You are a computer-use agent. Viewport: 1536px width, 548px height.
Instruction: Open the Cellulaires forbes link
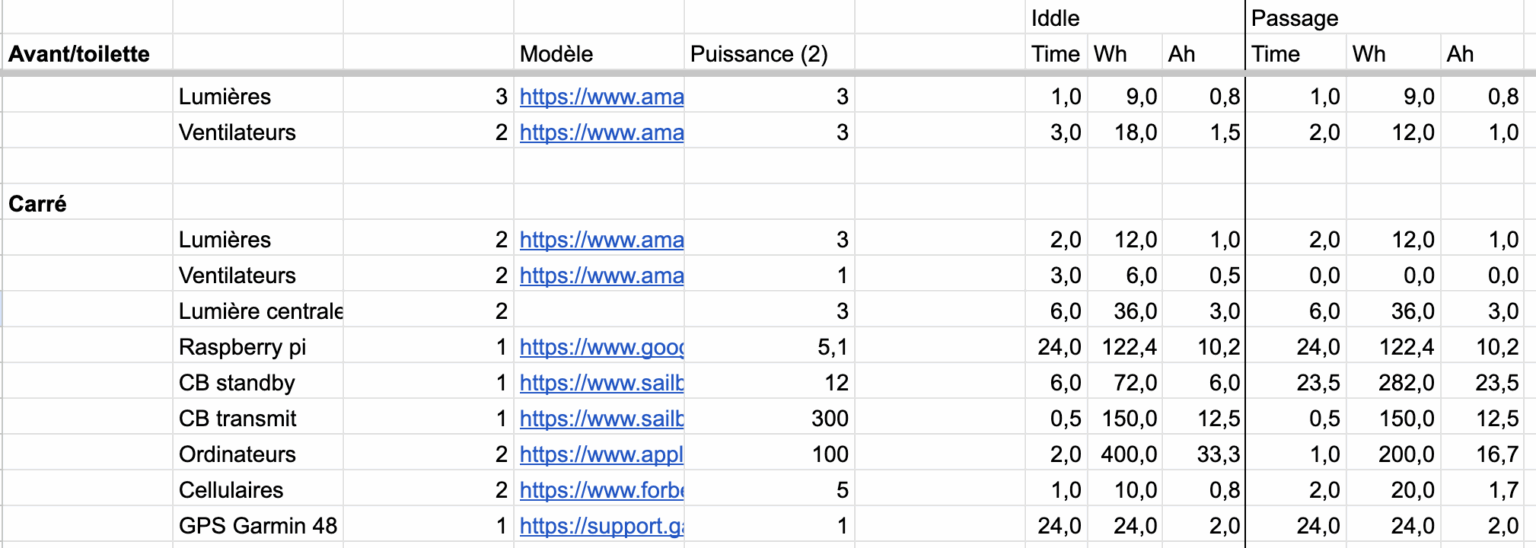click(601, 490)
